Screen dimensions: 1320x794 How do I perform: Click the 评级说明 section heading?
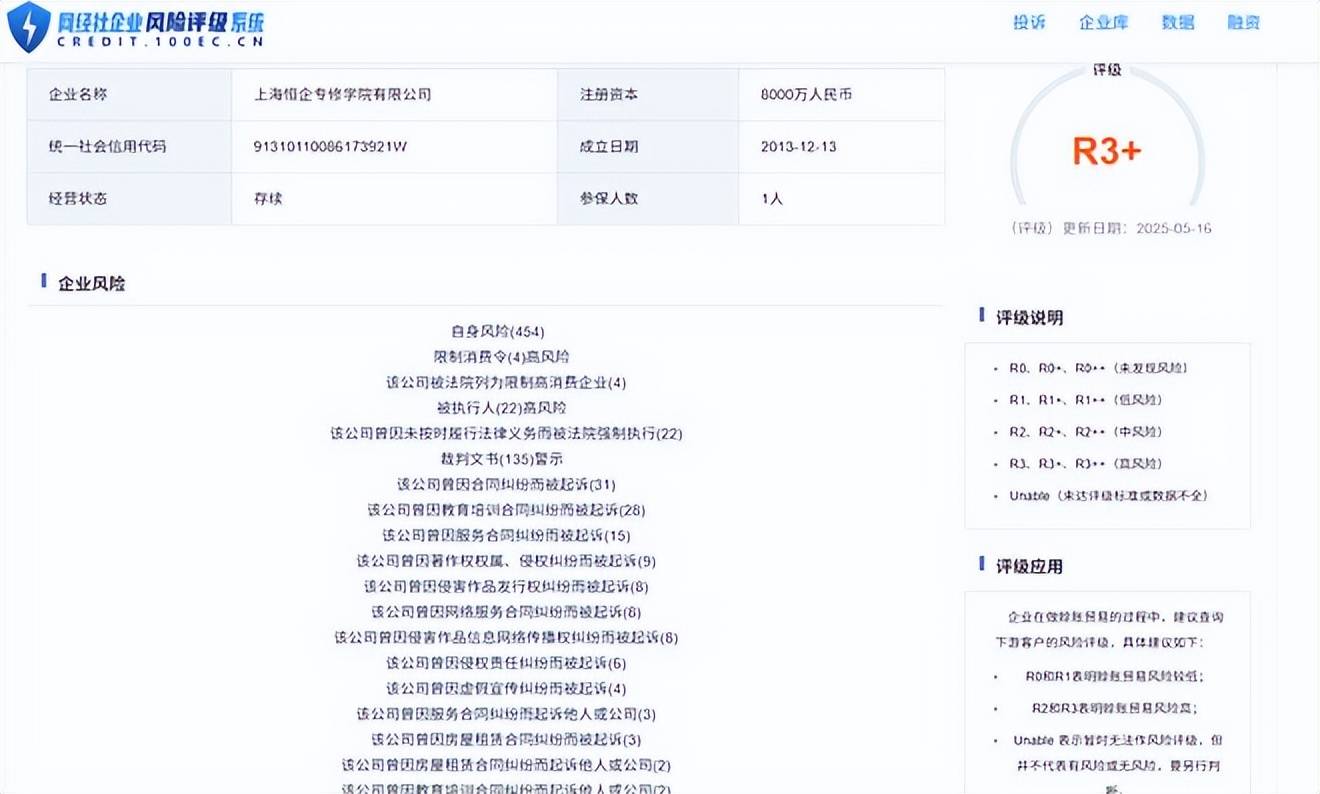point(1029,318)
